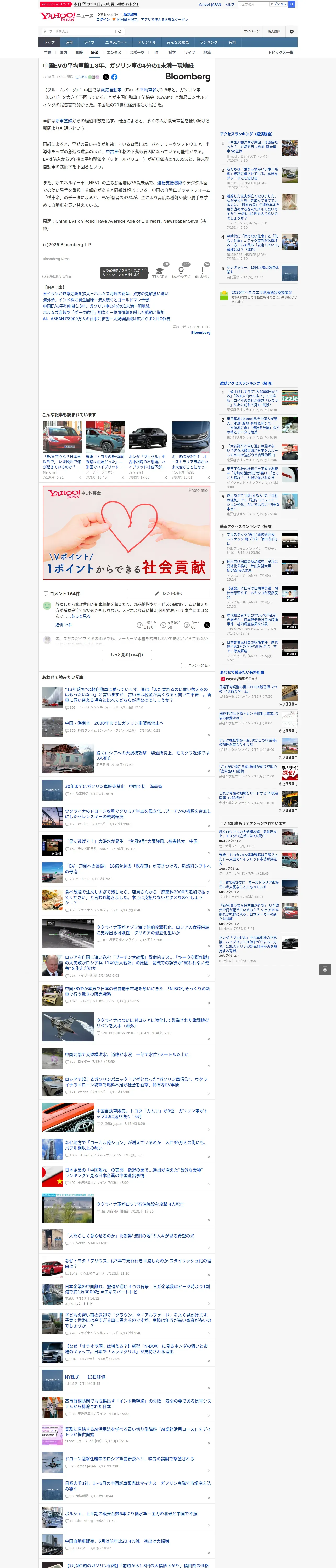Open related article 海外勢、インド株に資金回帰
This screenshot has width=336, height=1568.
[x=96, y=300]
